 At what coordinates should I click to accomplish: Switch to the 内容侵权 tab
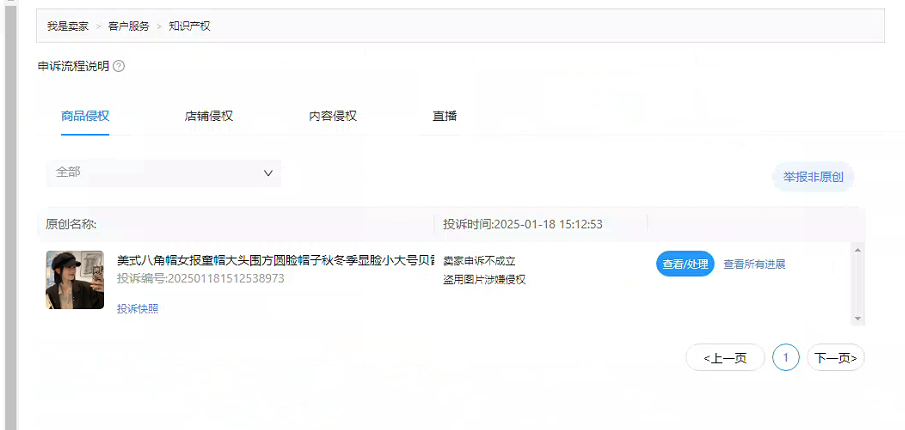[x=332, y=116]
